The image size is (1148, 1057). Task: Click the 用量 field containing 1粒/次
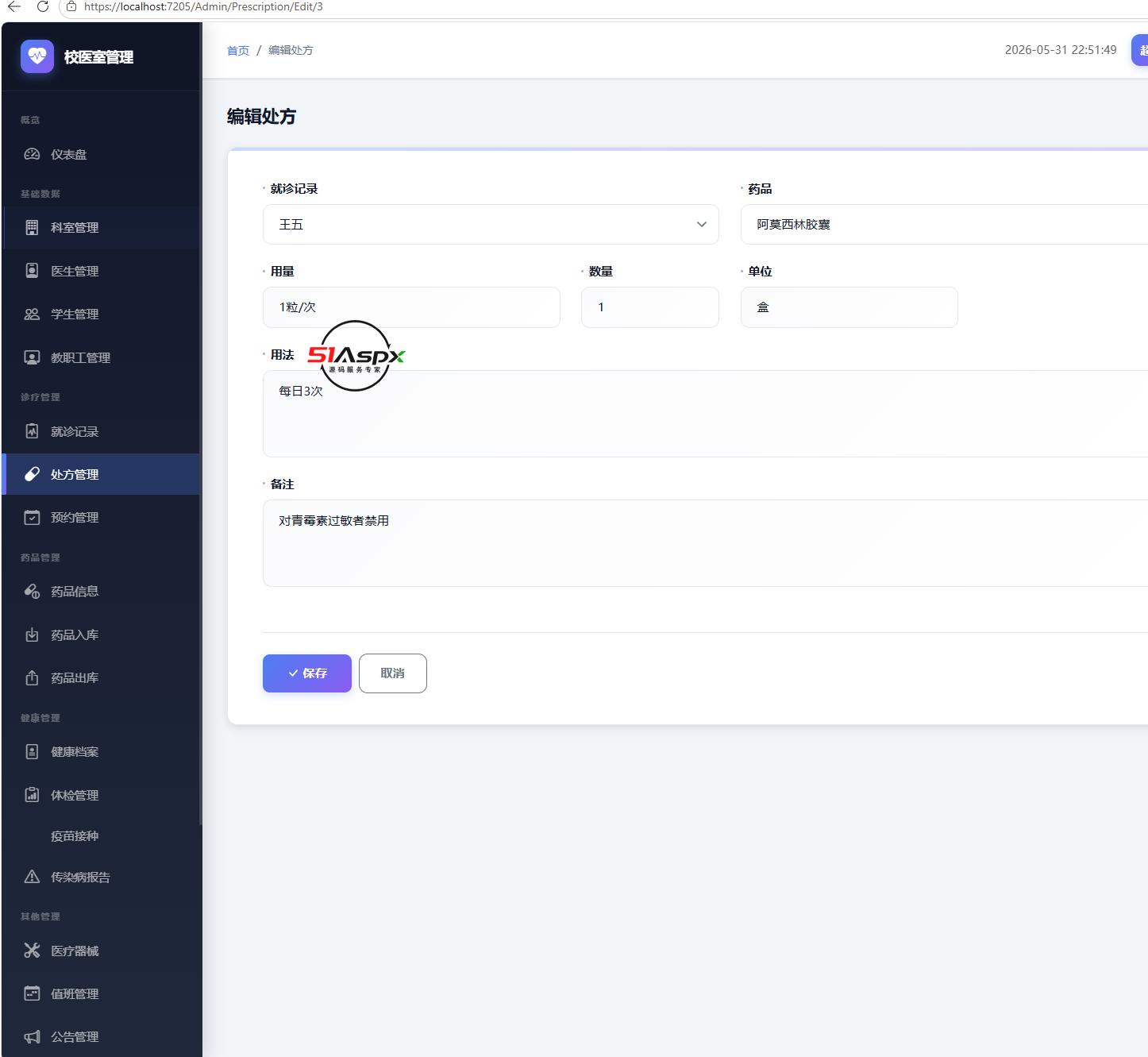coord(411,307)
